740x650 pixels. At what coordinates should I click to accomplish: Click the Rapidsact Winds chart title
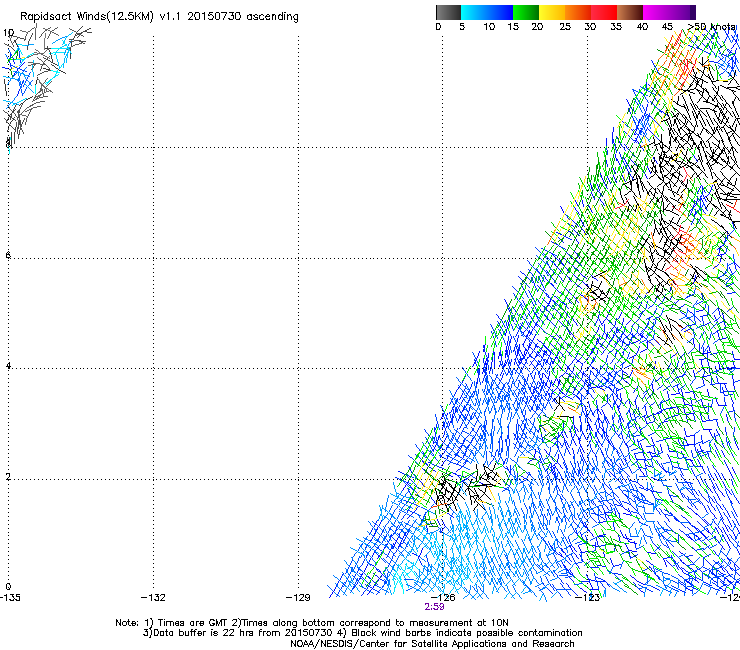click(x=159, y=17)
